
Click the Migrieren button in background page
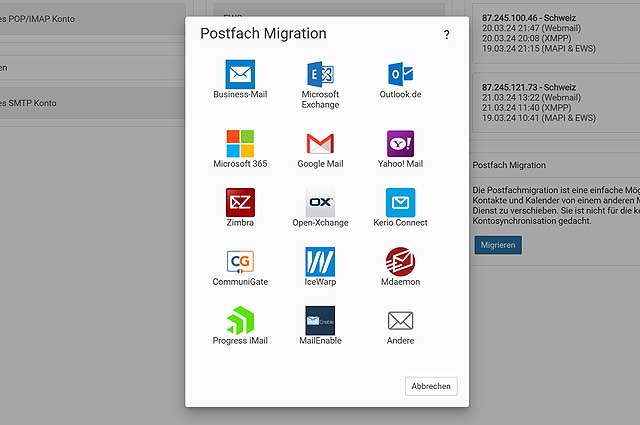coord(498,245)
